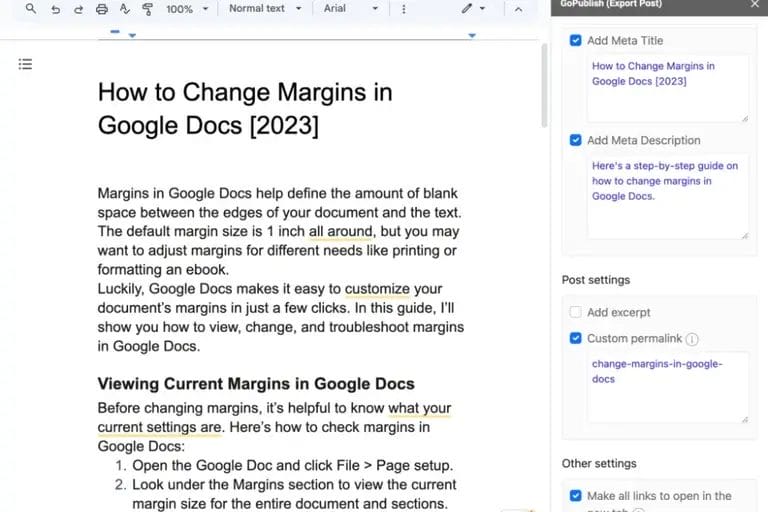Toggle the Custom permalink checkbox
768x512 pixels.
coord(576,338)
